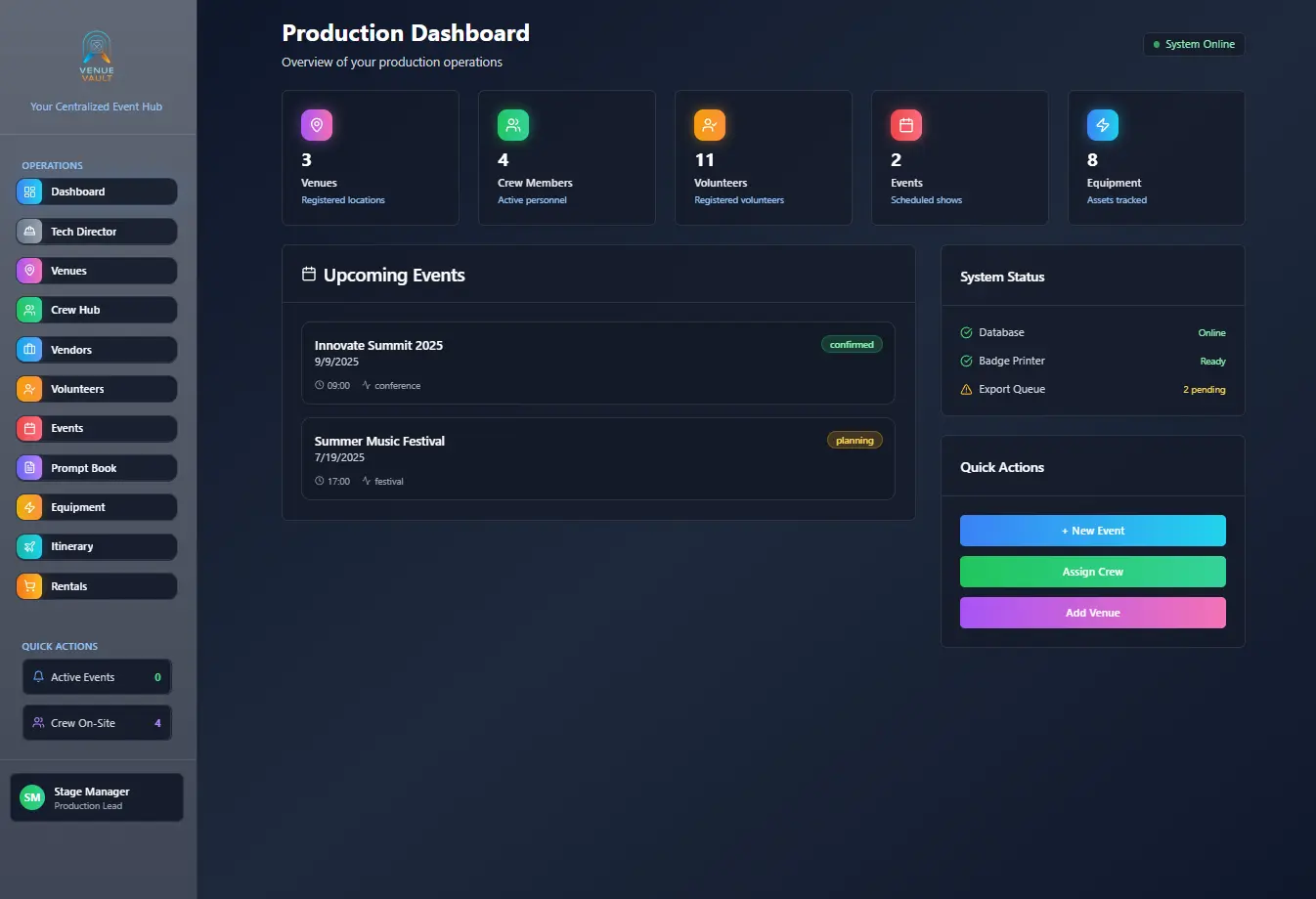Image resolution: width=1316 pixels, height=899 pixels.
Task: Click the Tech Director hard-hat icon
Action: point(29,232)
